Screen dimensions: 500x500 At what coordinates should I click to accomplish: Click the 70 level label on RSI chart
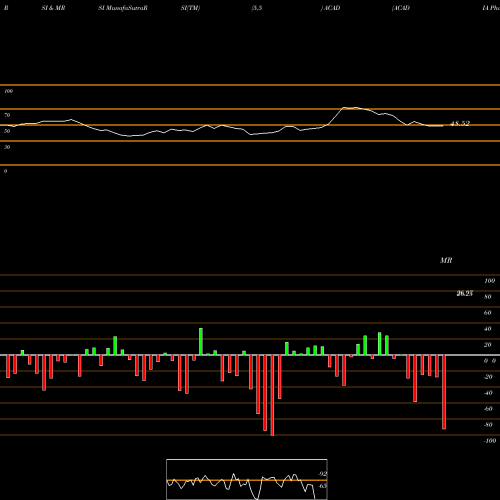tap(7, 115)
